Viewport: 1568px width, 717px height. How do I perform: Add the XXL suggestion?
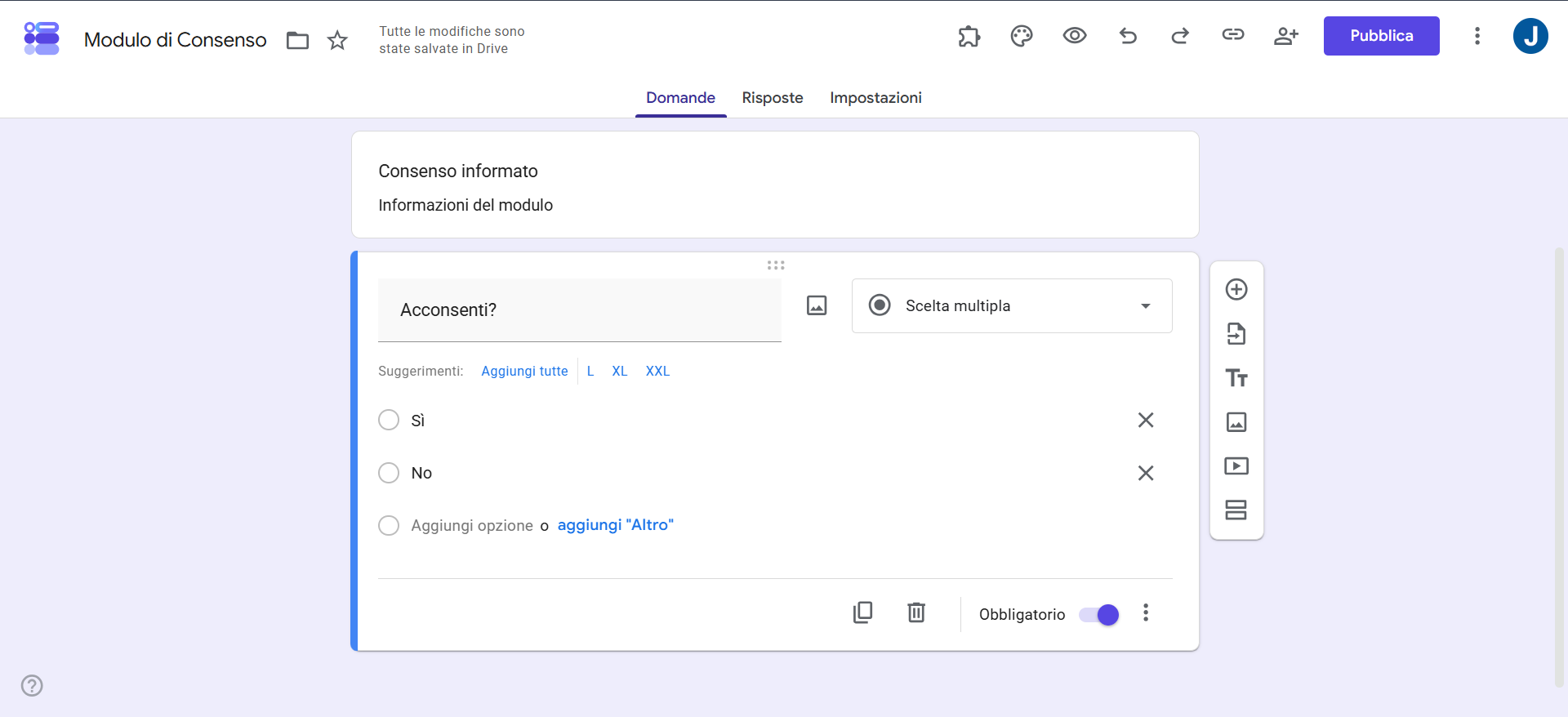(x=657, y=371)
